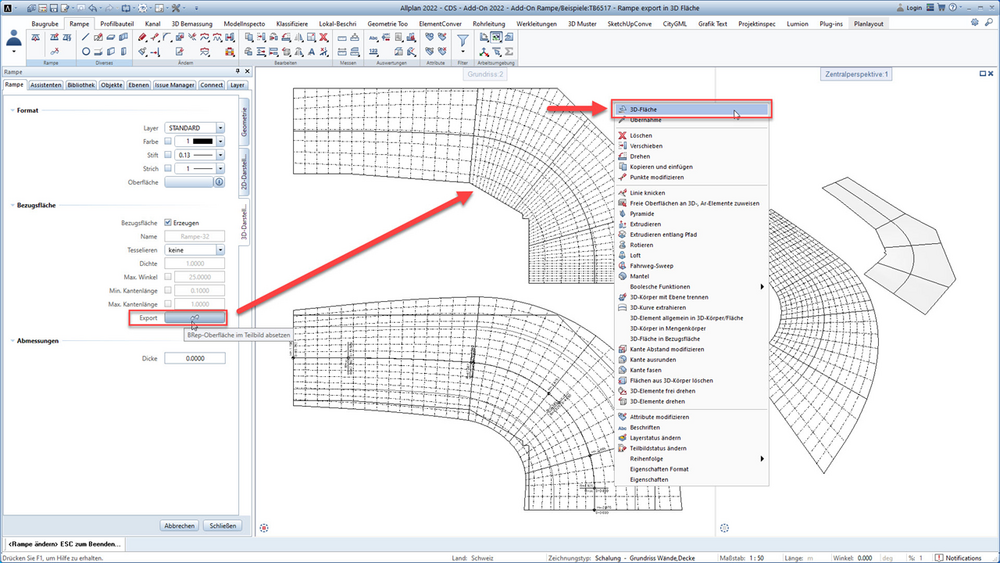The image size is (1000, 563).
Task: Click the Abbrechen button
Action: point(179,526)
